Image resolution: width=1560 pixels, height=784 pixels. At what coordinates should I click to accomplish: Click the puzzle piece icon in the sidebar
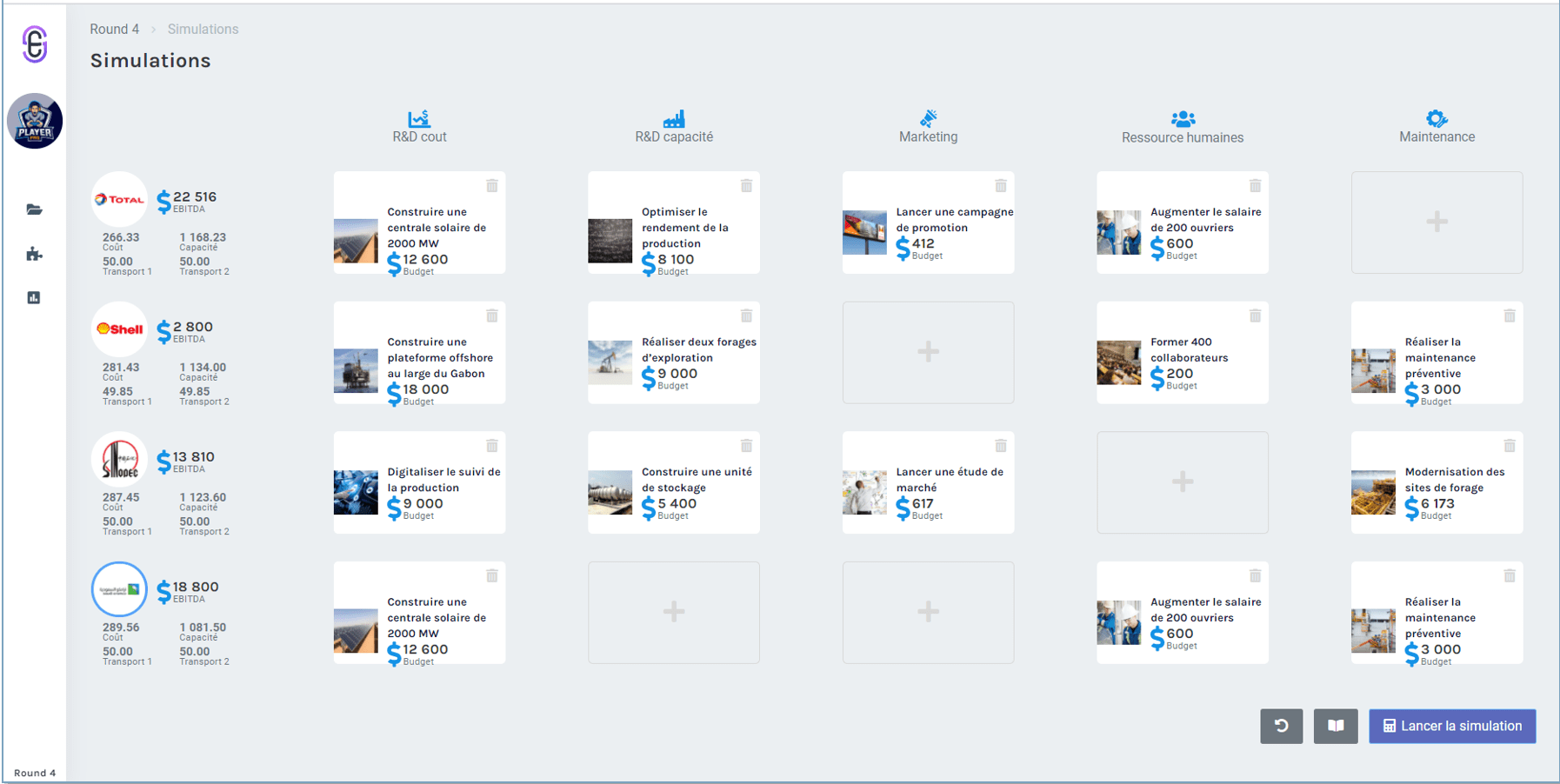34,254
